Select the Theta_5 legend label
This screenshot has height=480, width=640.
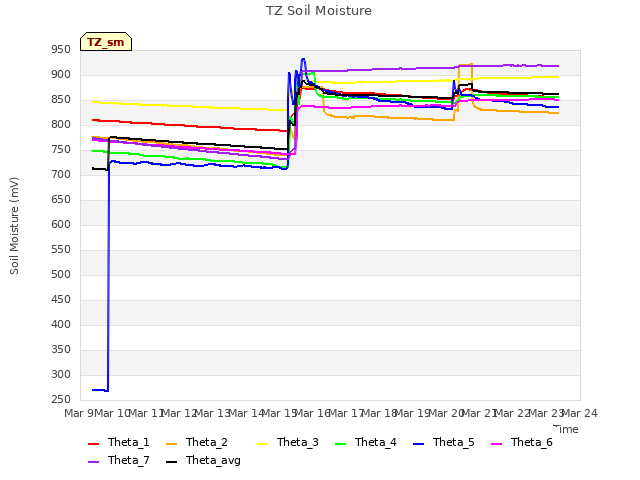click(453, 442)
